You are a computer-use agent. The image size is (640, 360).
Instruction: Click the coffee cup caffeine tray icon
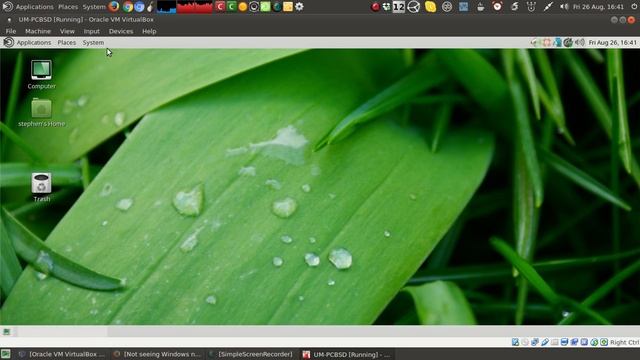click(480, 7)
